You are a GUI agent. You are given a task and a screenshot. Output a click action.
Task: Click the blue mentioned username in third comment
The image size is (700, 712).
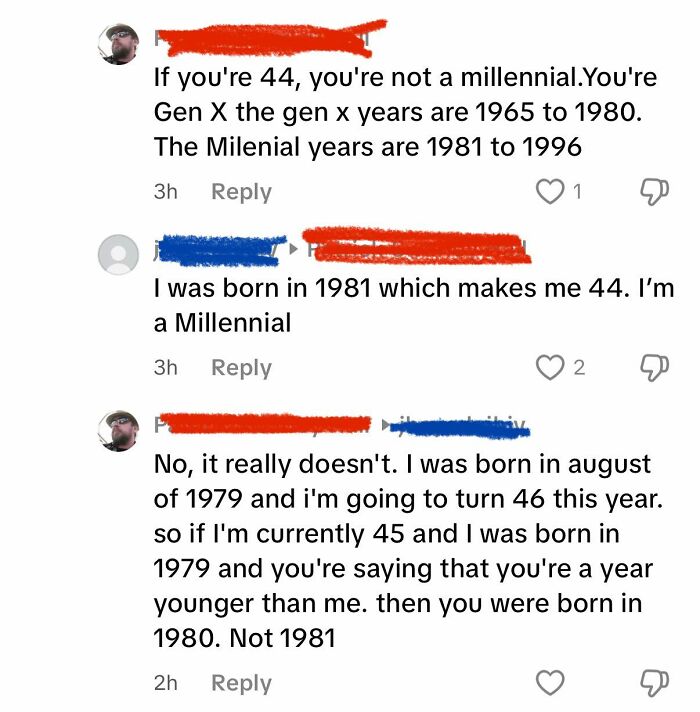pos(460,428)
